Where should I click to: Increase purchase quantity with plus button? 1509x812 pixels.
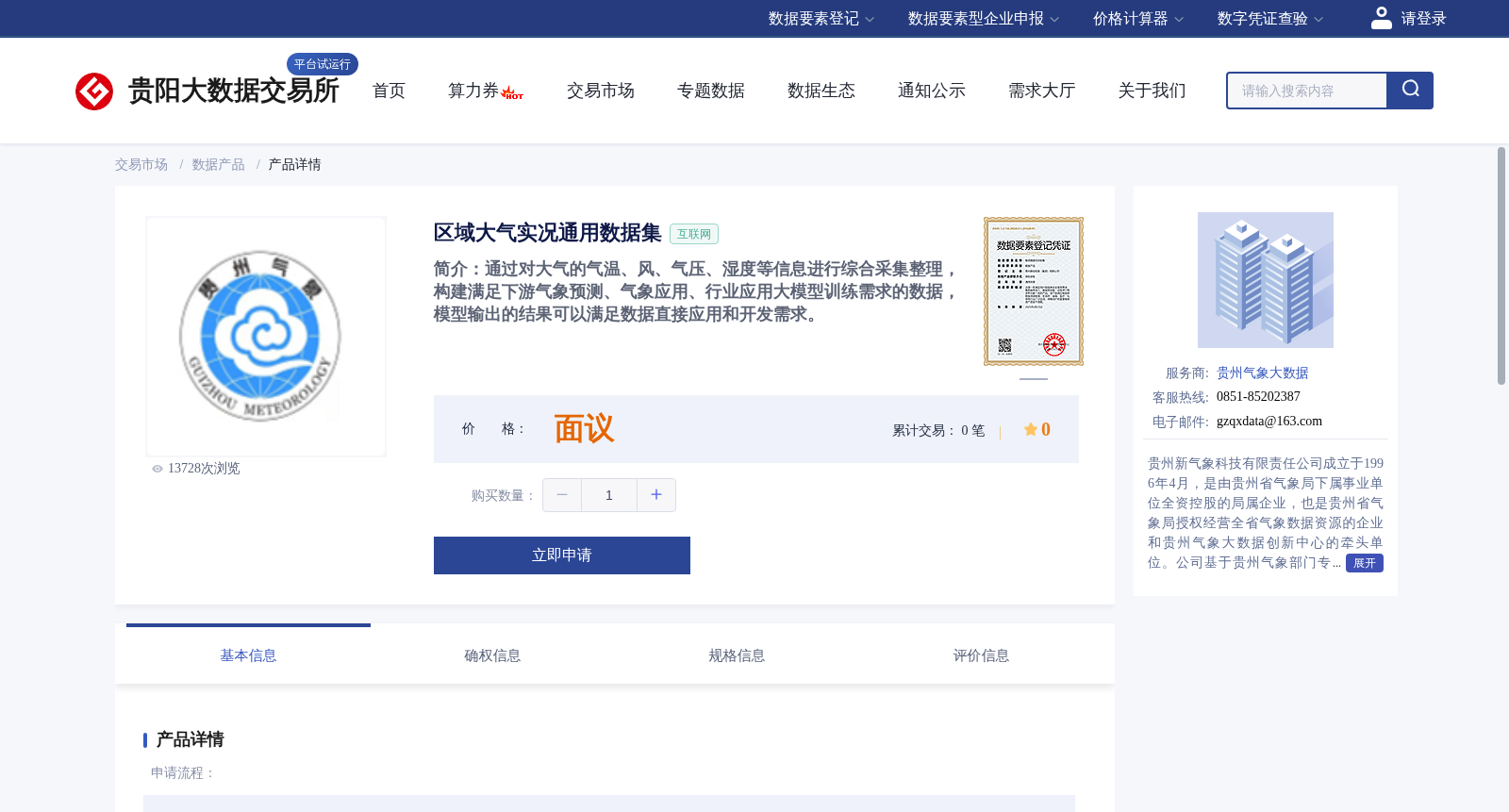pos(656,495)
